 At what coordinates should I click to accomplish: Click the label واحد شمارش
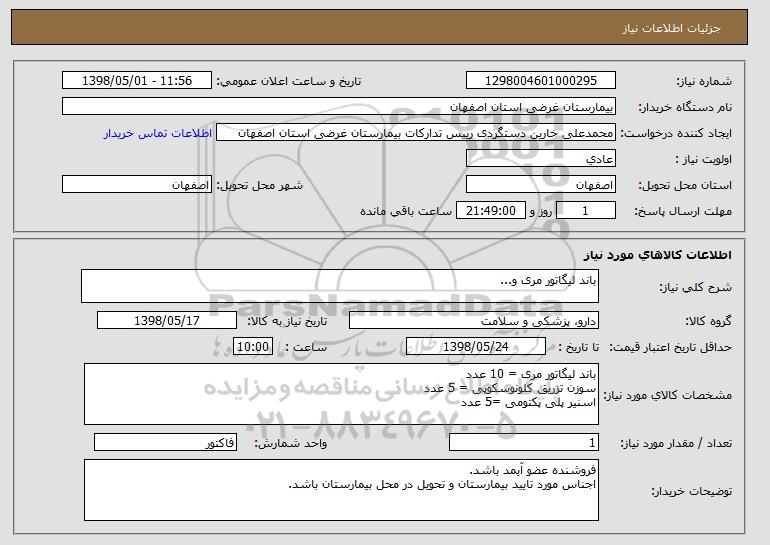[290, 443]
